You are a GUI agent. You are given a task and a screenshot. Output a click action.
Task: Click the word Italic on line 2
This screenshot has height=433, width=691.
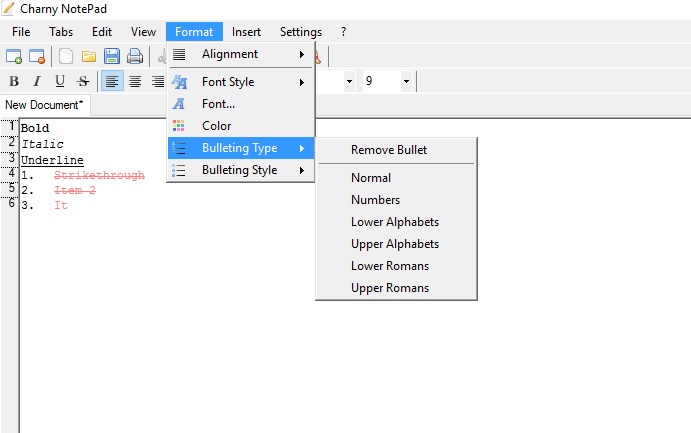coord(43,144)
